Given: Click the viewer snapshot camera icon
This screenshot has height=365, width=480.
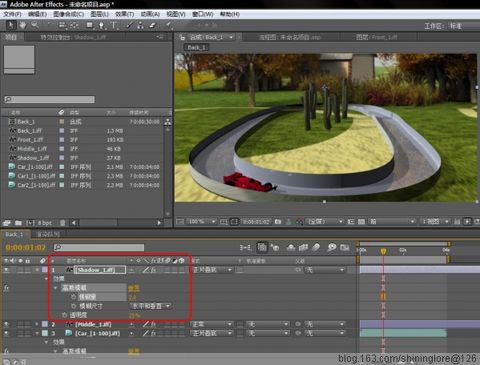Looking at the screenshot, I should coord(278,222).
